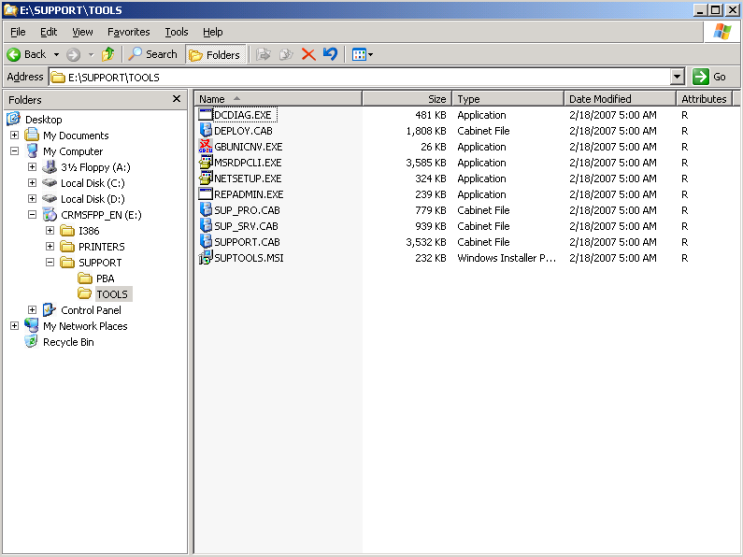Select the DCDIAG.EXE file icon

(206, 115)
